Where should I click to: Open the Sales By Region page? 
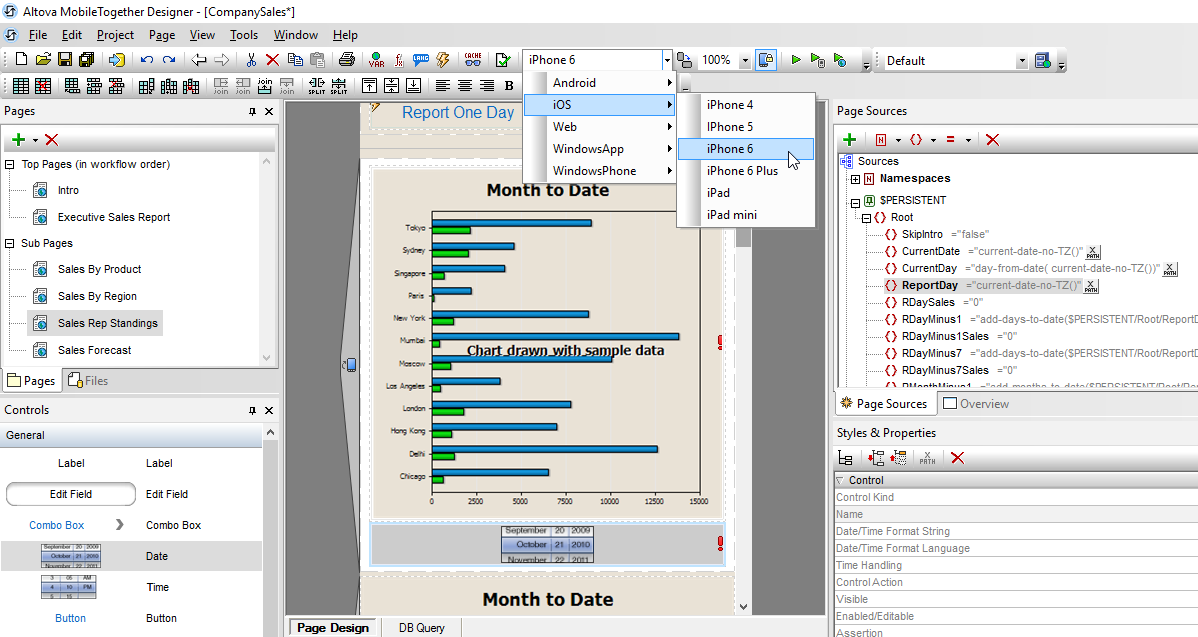(x=97, y=296)
